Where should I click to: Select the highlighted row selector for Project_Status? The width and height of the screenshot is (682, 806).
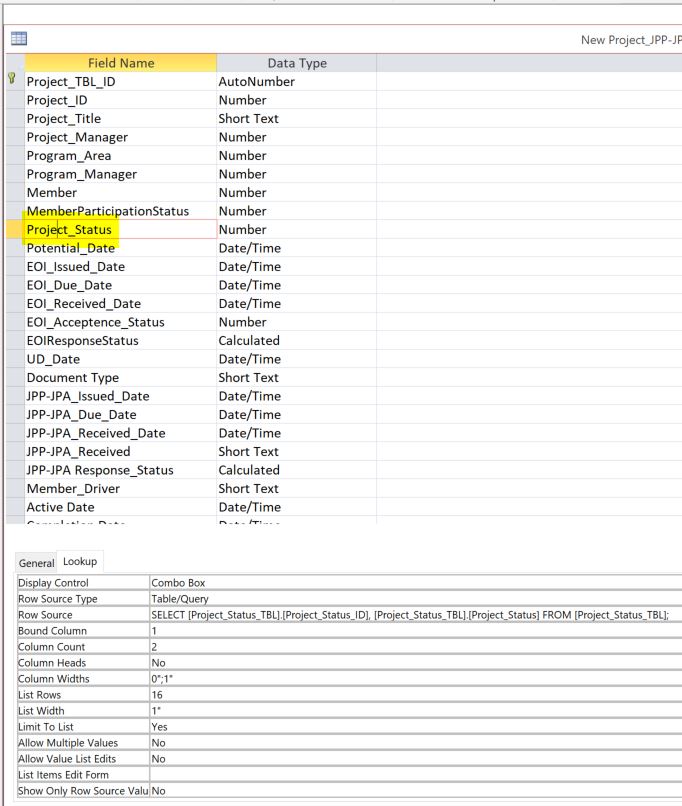pos(12,229)
